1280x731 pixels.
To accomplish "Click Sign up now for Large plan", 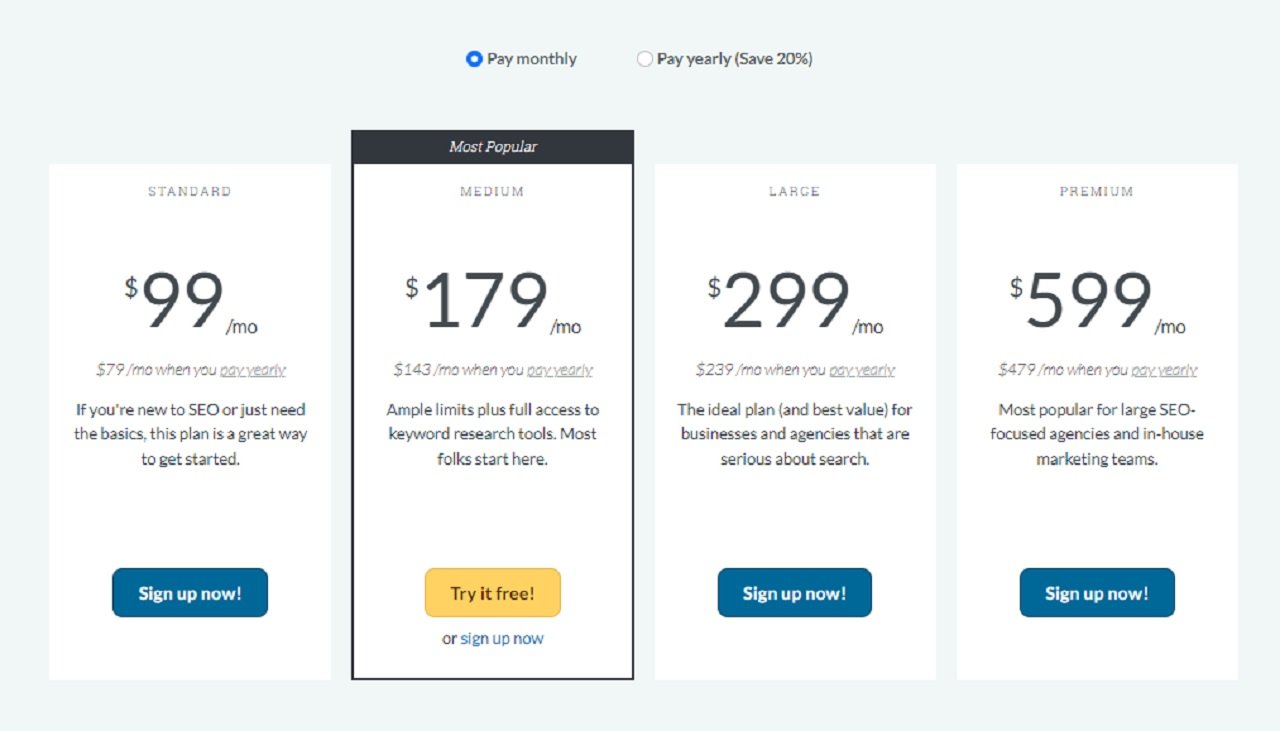I will point(794,592).
